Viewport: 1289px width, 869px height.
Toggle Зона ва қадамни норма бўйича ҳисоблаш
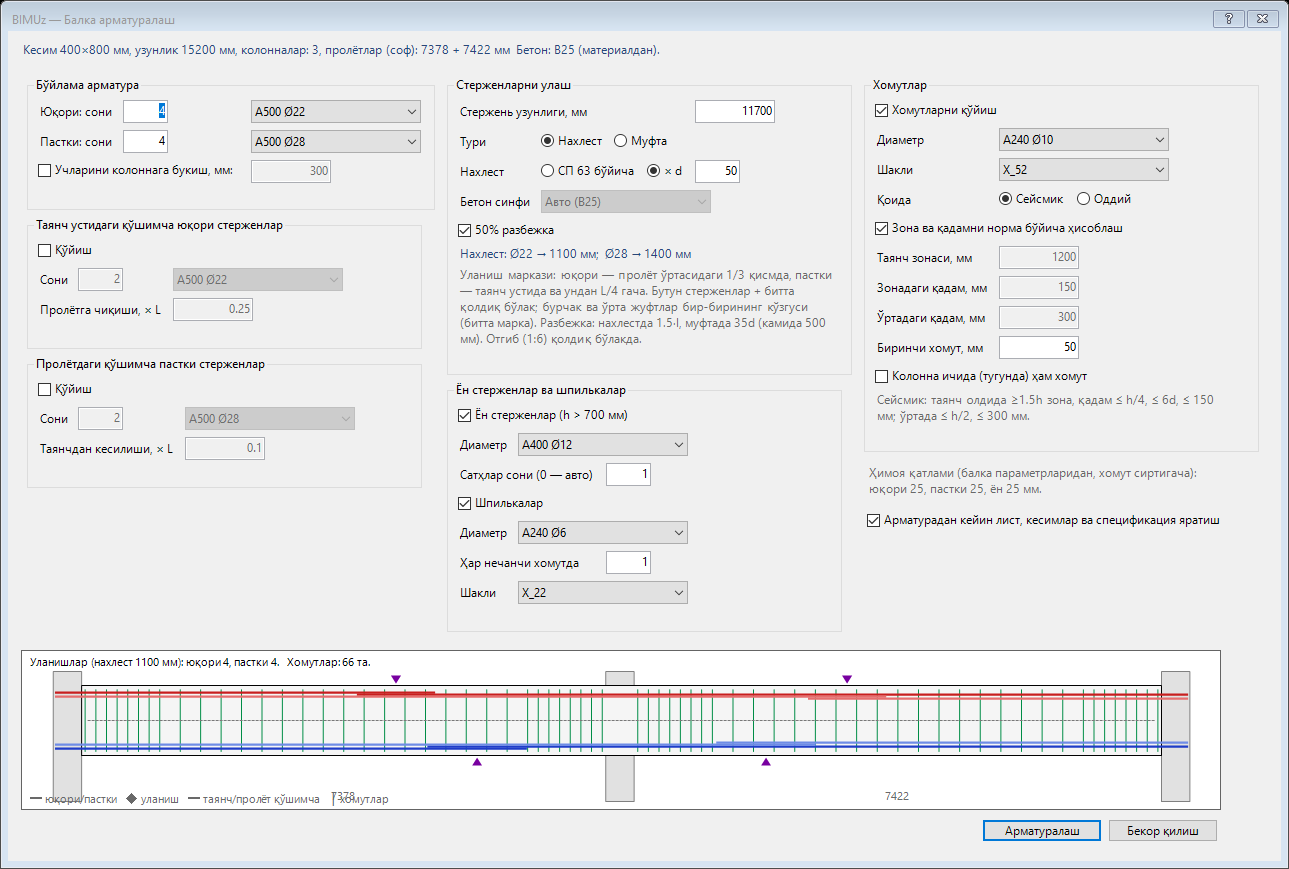point(881,228)
